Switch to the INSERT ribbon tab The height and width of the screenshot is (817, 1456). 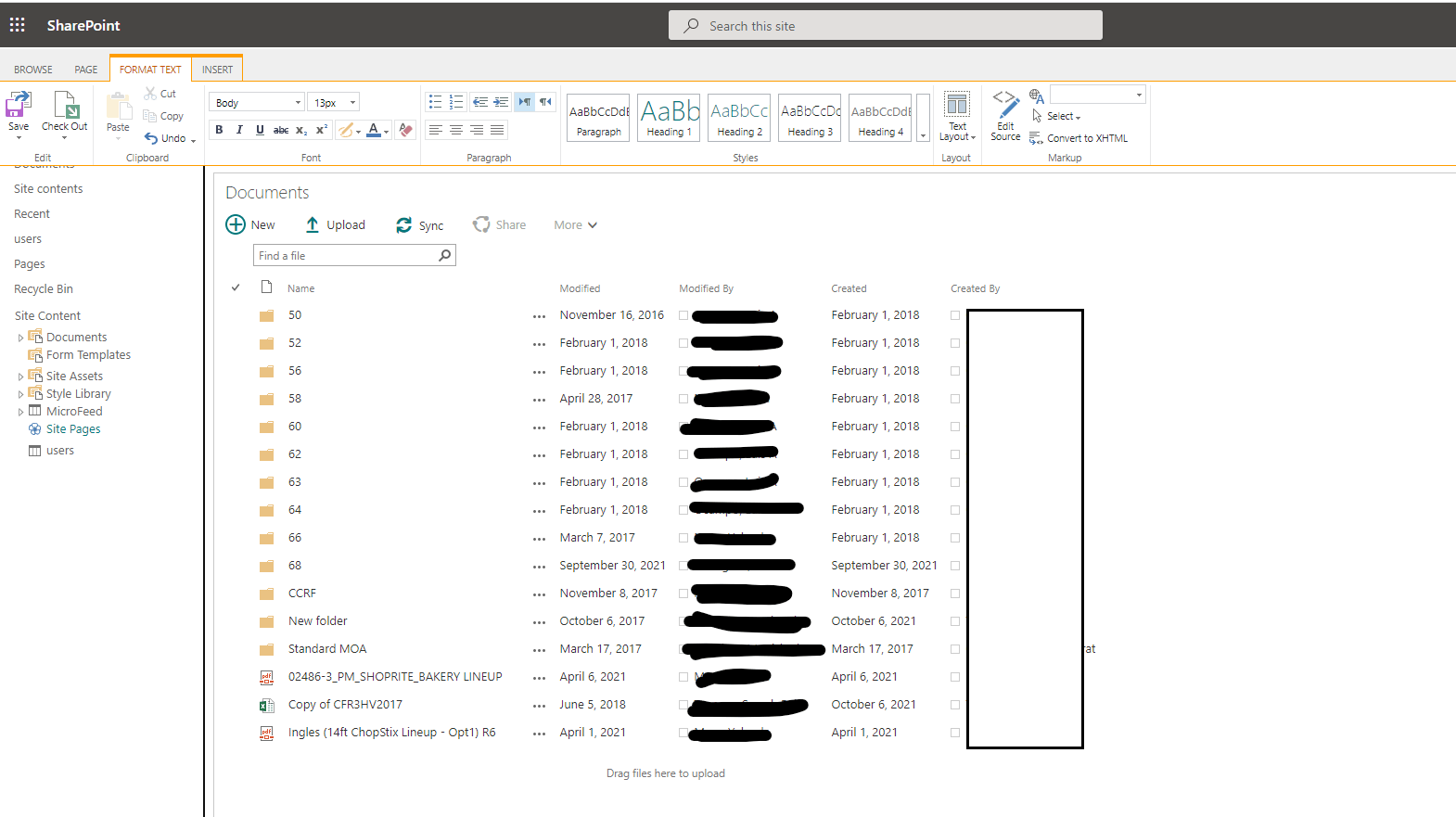pos(218,70)
